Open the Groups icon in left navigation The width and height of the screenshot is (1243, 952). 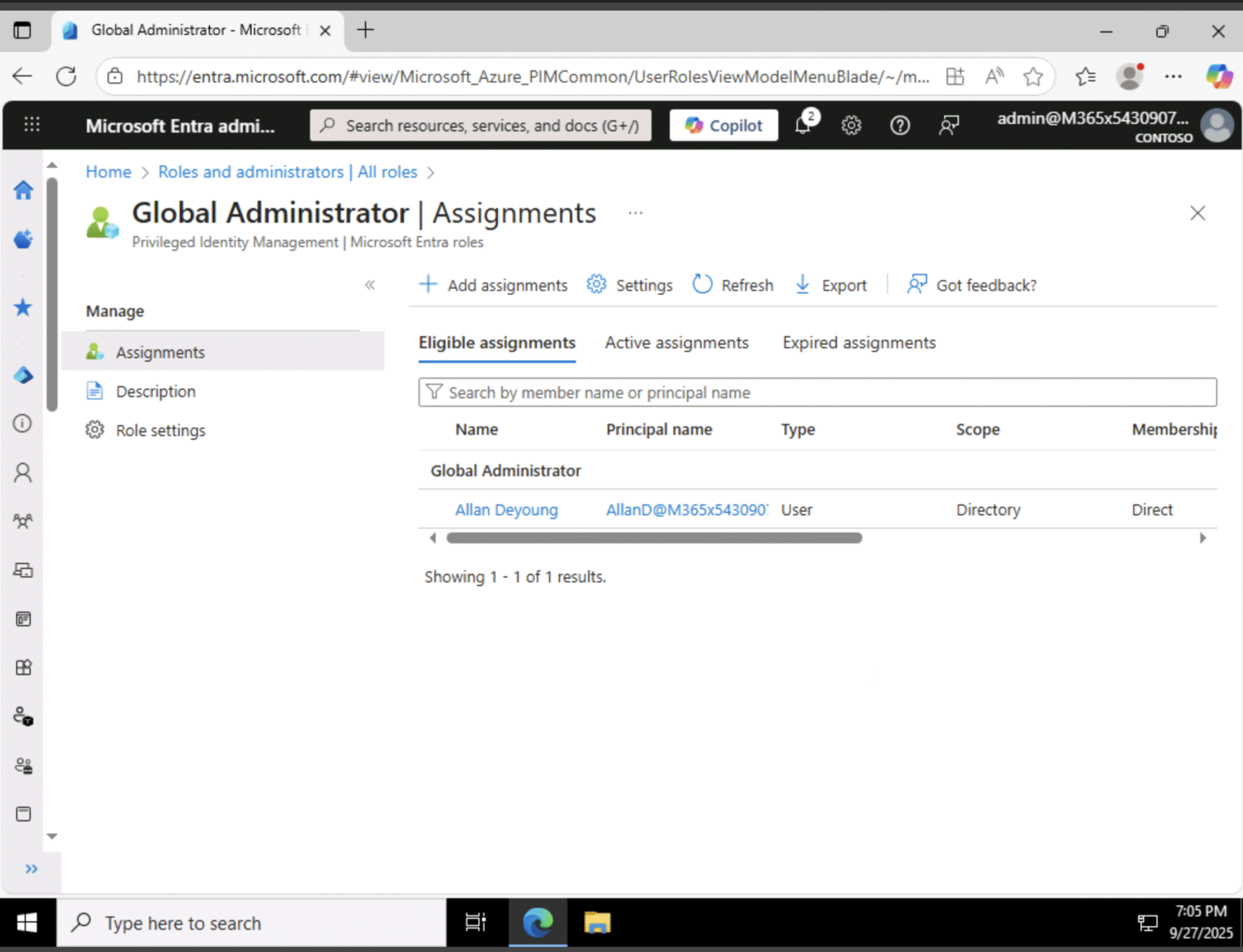(23, 521)
